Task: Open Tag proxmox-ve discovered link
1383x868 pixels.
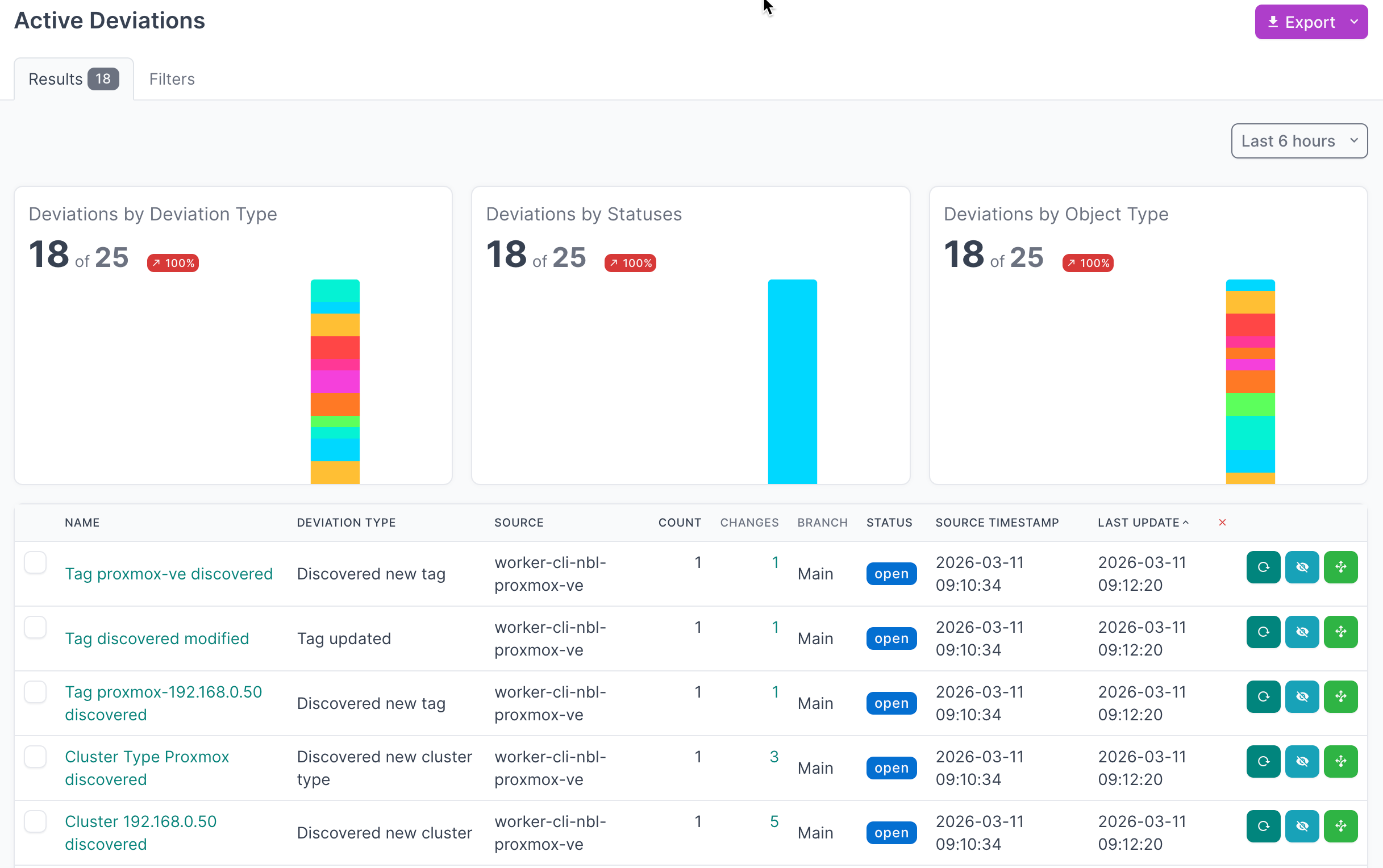Action: tap(168, 574)
